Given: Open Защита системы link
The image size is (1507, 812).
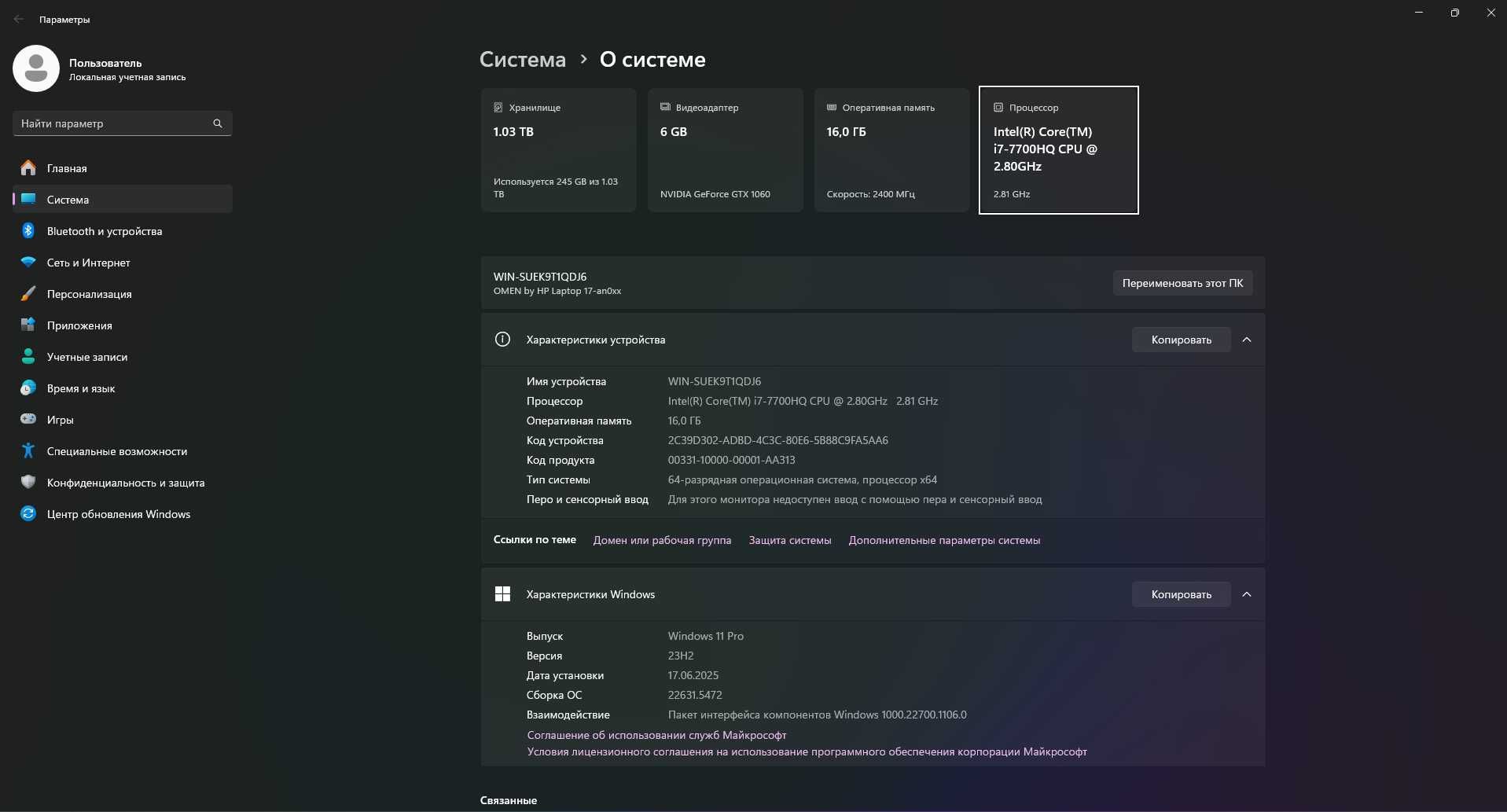Looking at the screenshot, I should pos(790,540).
